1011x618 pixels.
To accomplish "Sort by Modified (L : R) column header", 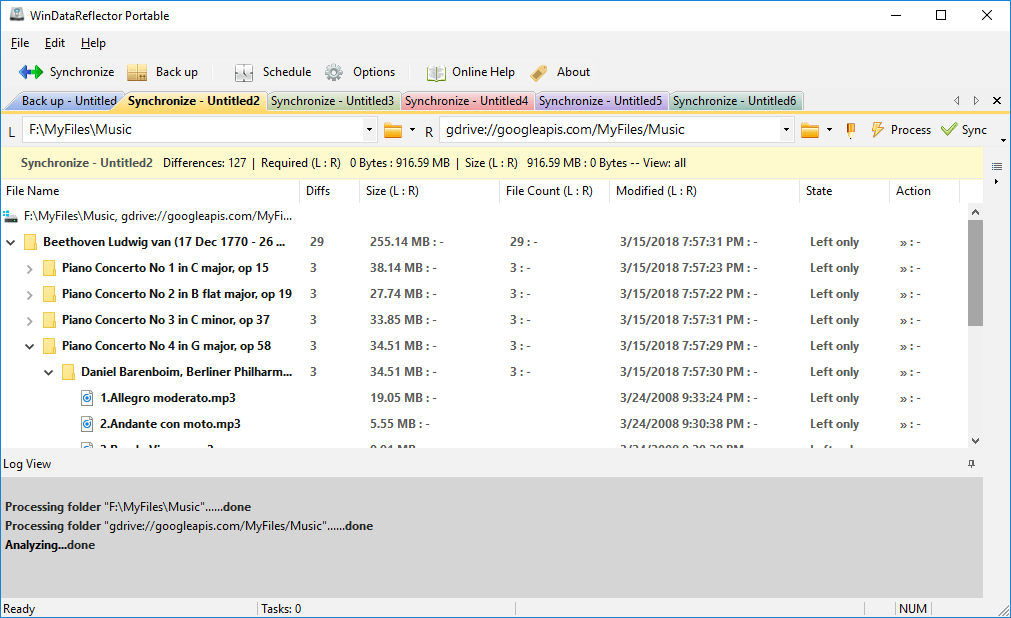I will 704,191.
